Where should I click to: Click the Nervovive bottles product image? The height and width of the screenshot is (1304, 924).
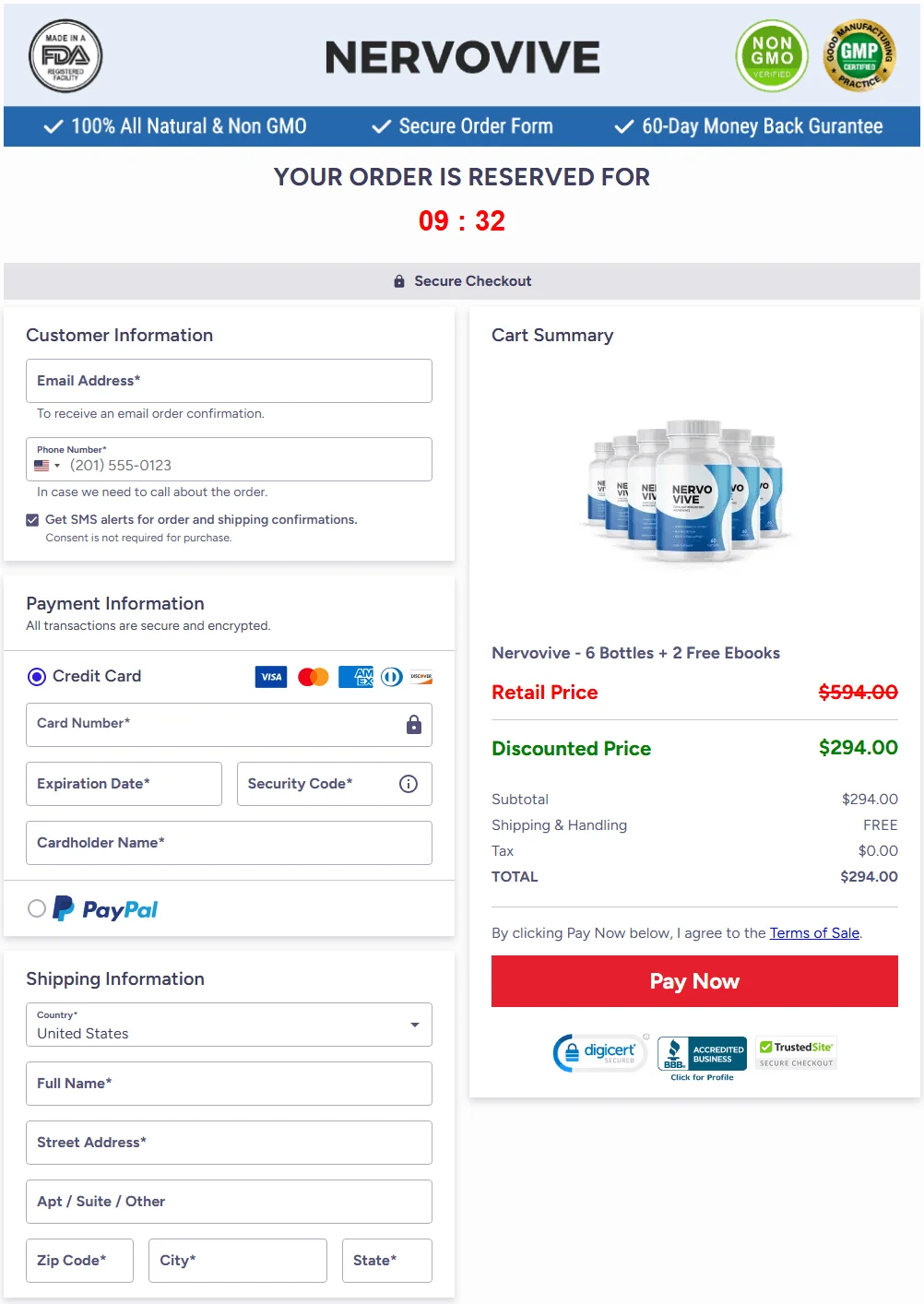pos(687,492)
